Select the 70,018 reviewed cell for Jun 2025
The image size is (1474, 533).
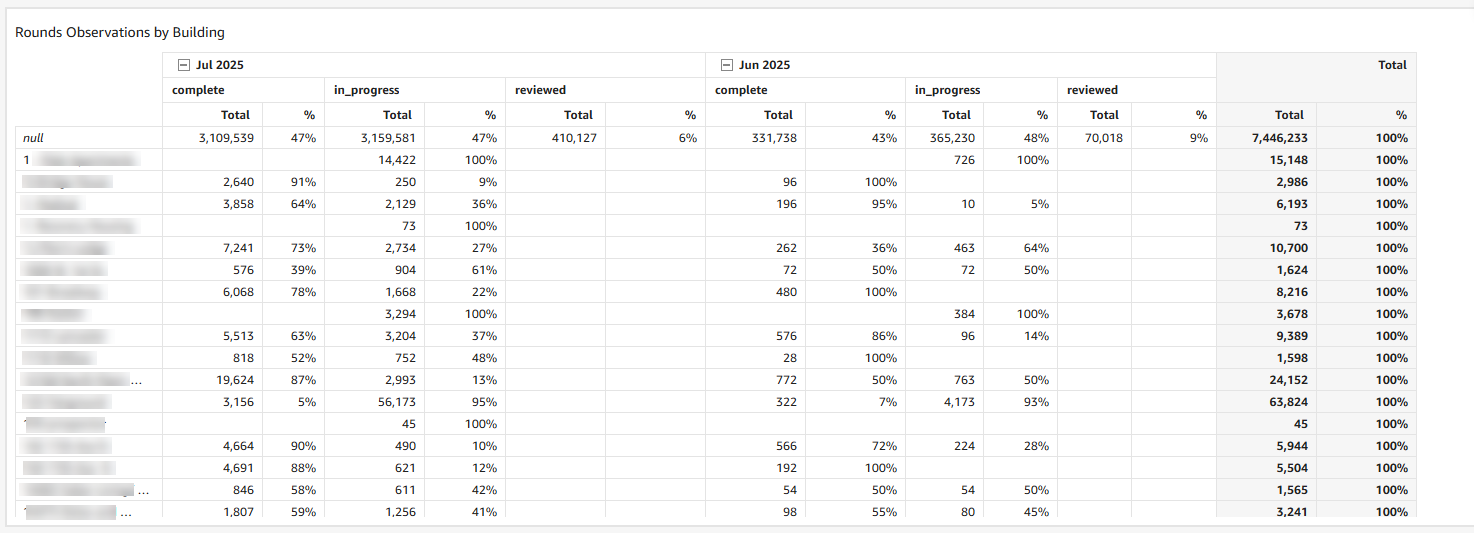point(1100,138)
